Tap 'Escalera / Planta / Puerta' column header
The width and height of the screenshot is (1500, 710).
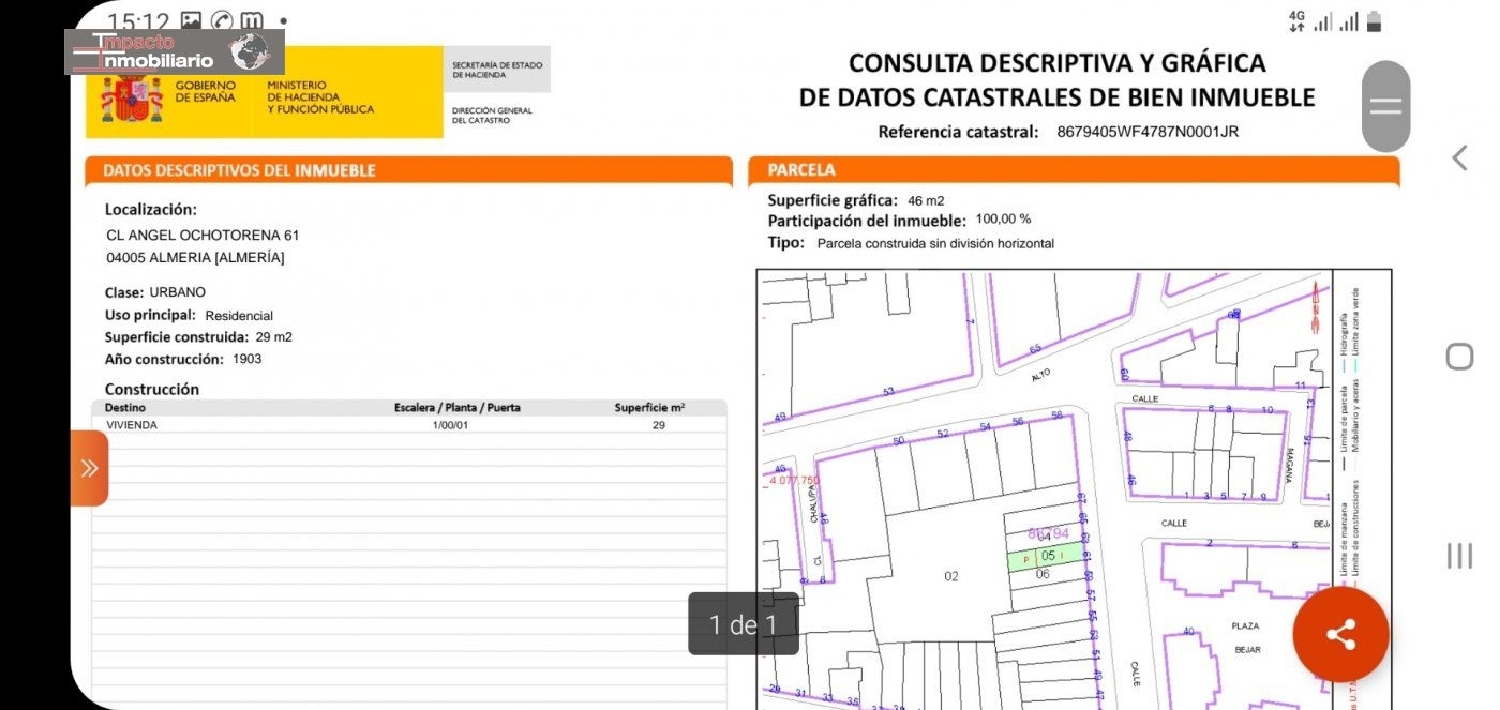pos(457,408)
